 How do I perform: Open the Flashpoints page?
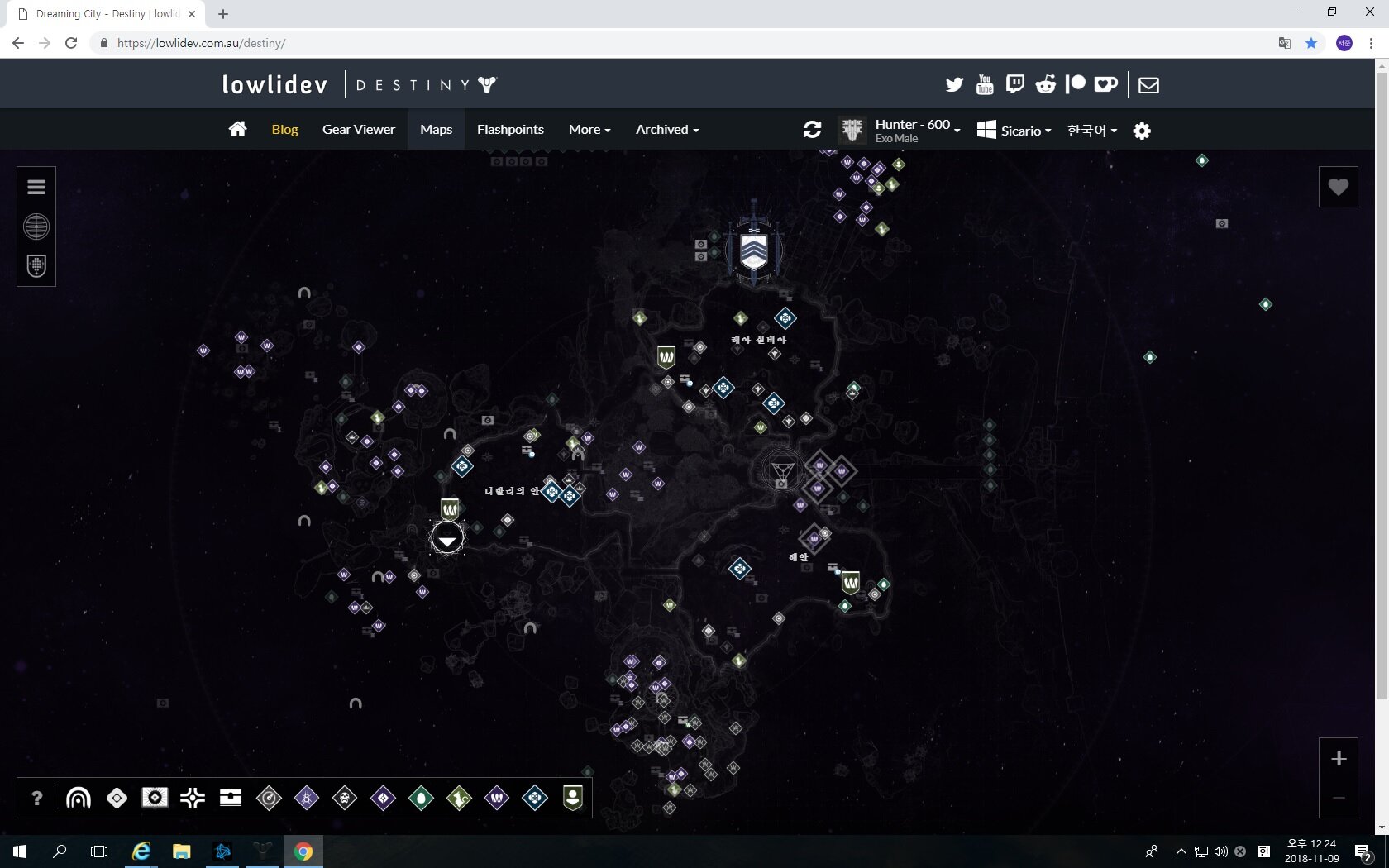pyautogui.click(x=510, y=130)
